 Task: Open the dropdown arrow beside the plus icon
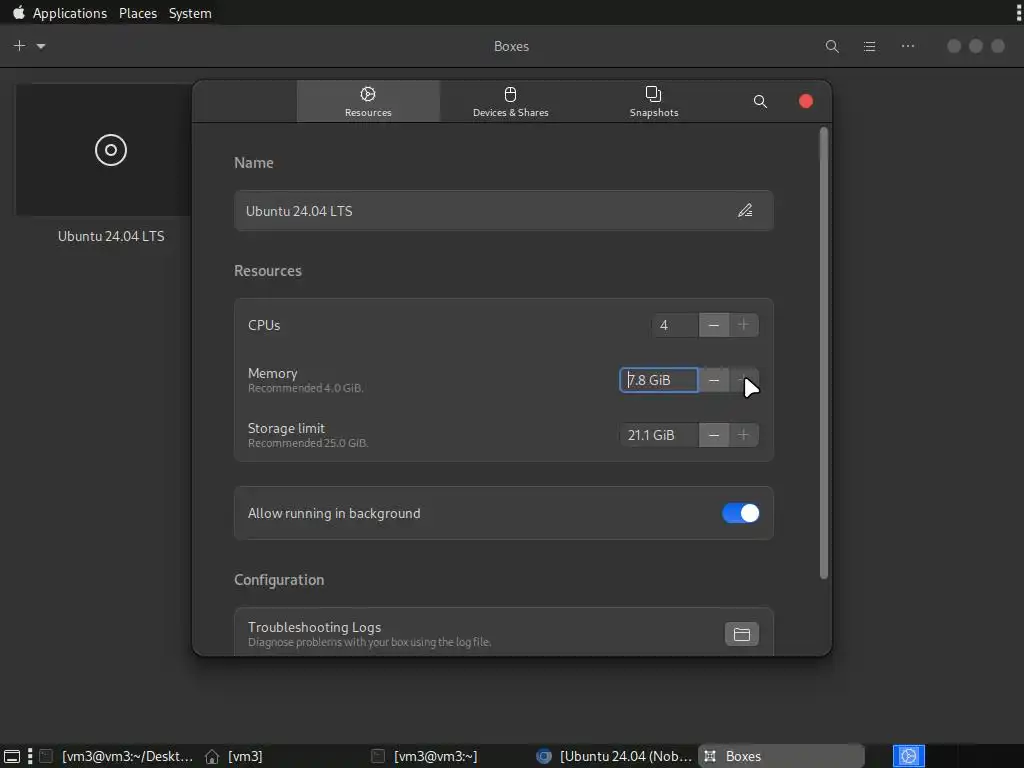(x=41, y=46)
